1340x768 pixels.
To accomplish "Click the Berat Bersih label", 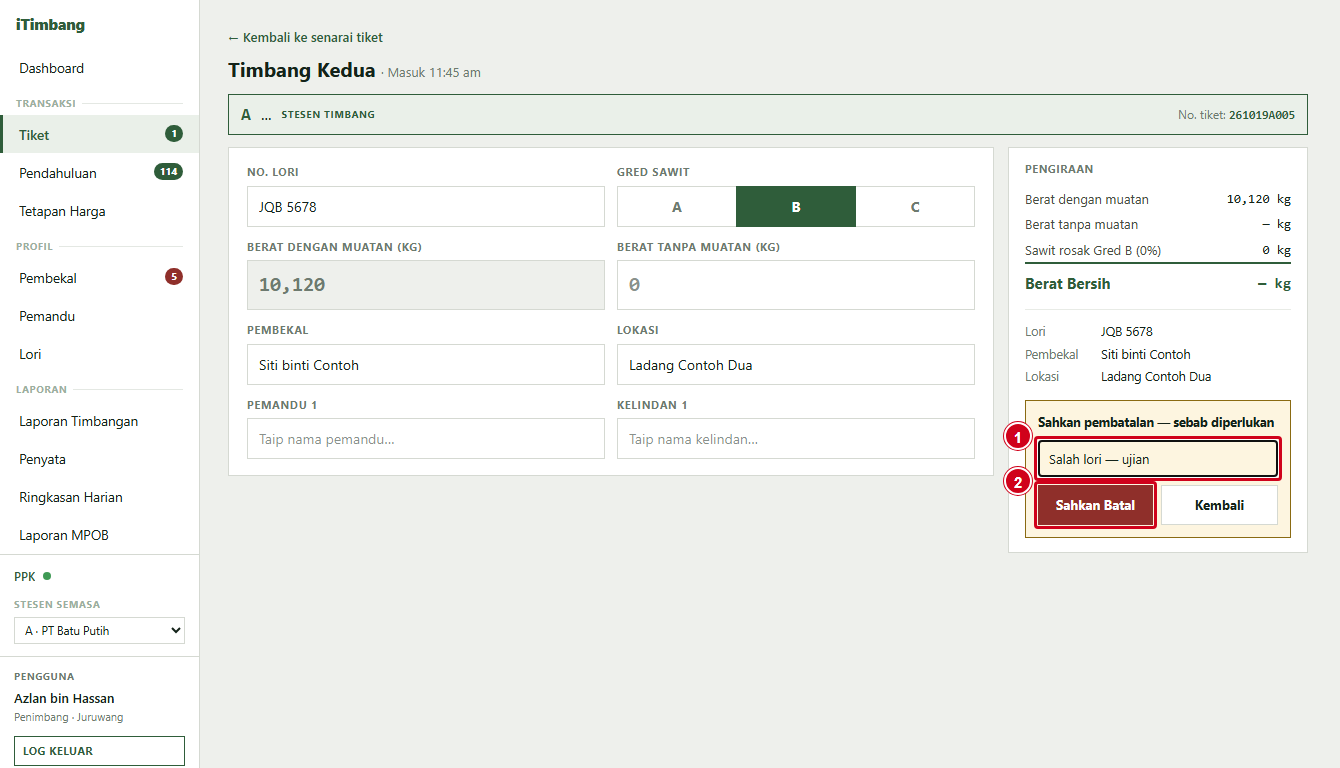I will pos(1068,284).
